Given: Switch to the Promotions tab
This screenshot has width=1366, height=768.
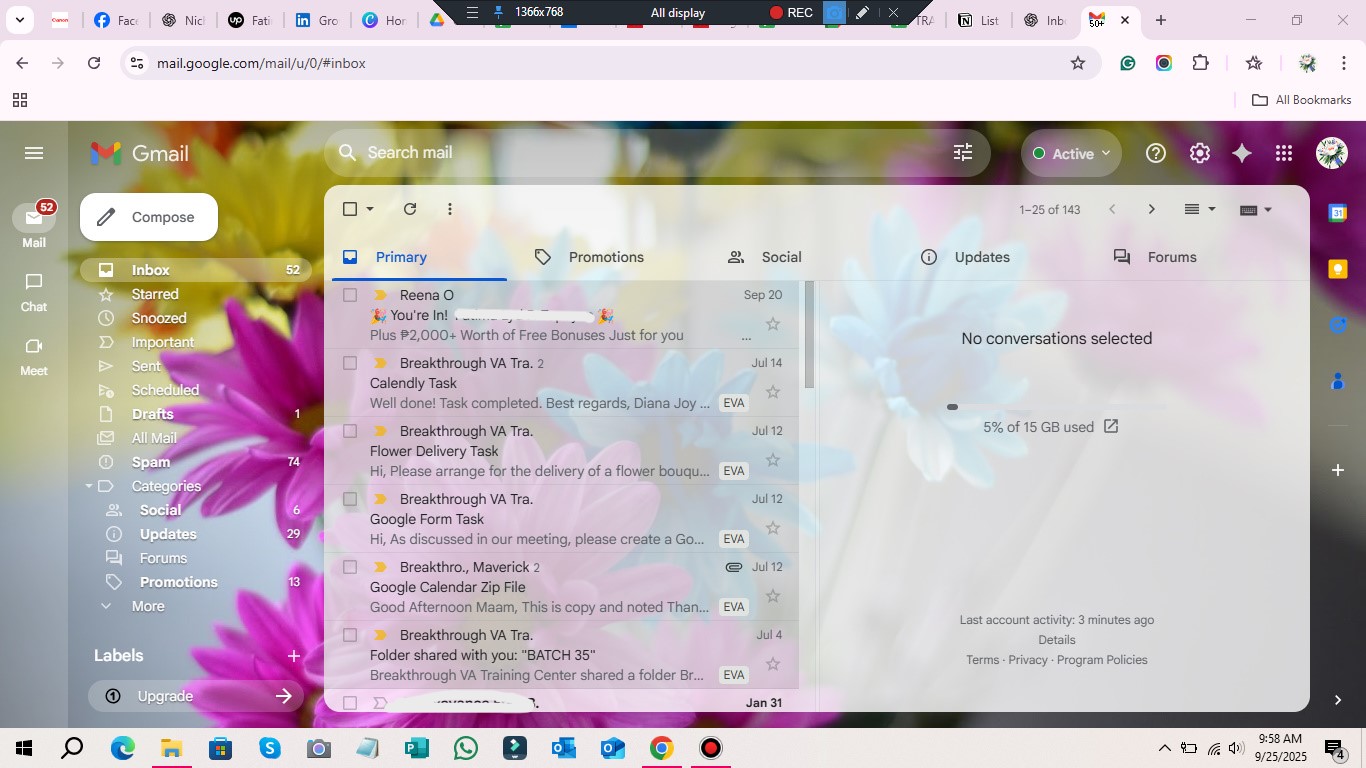Looking at the screenshot, I should coord(605,257).
